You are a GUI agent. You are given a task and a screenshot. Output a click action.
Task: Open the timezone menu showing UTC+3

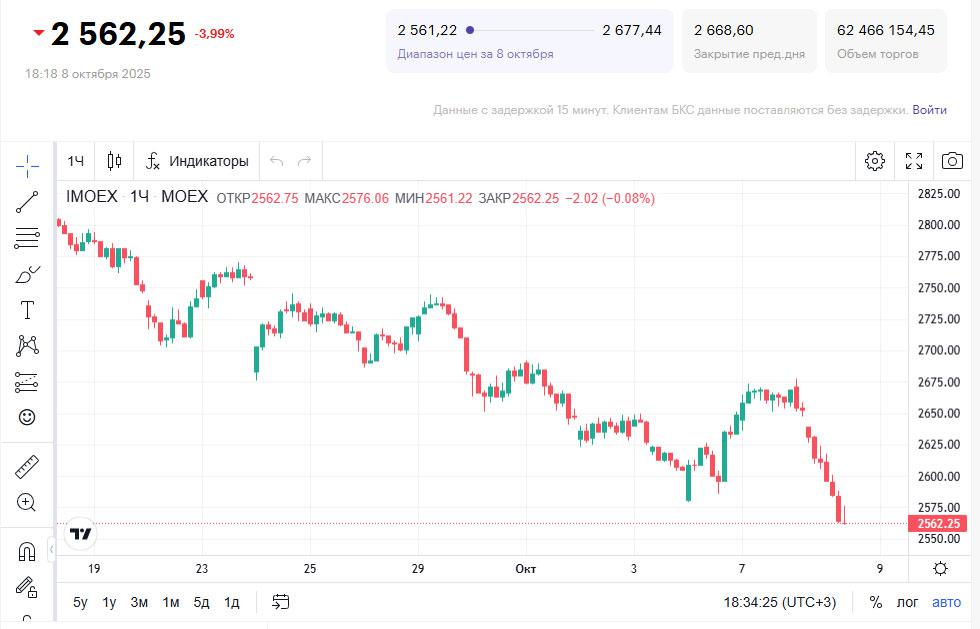[780, 602]
